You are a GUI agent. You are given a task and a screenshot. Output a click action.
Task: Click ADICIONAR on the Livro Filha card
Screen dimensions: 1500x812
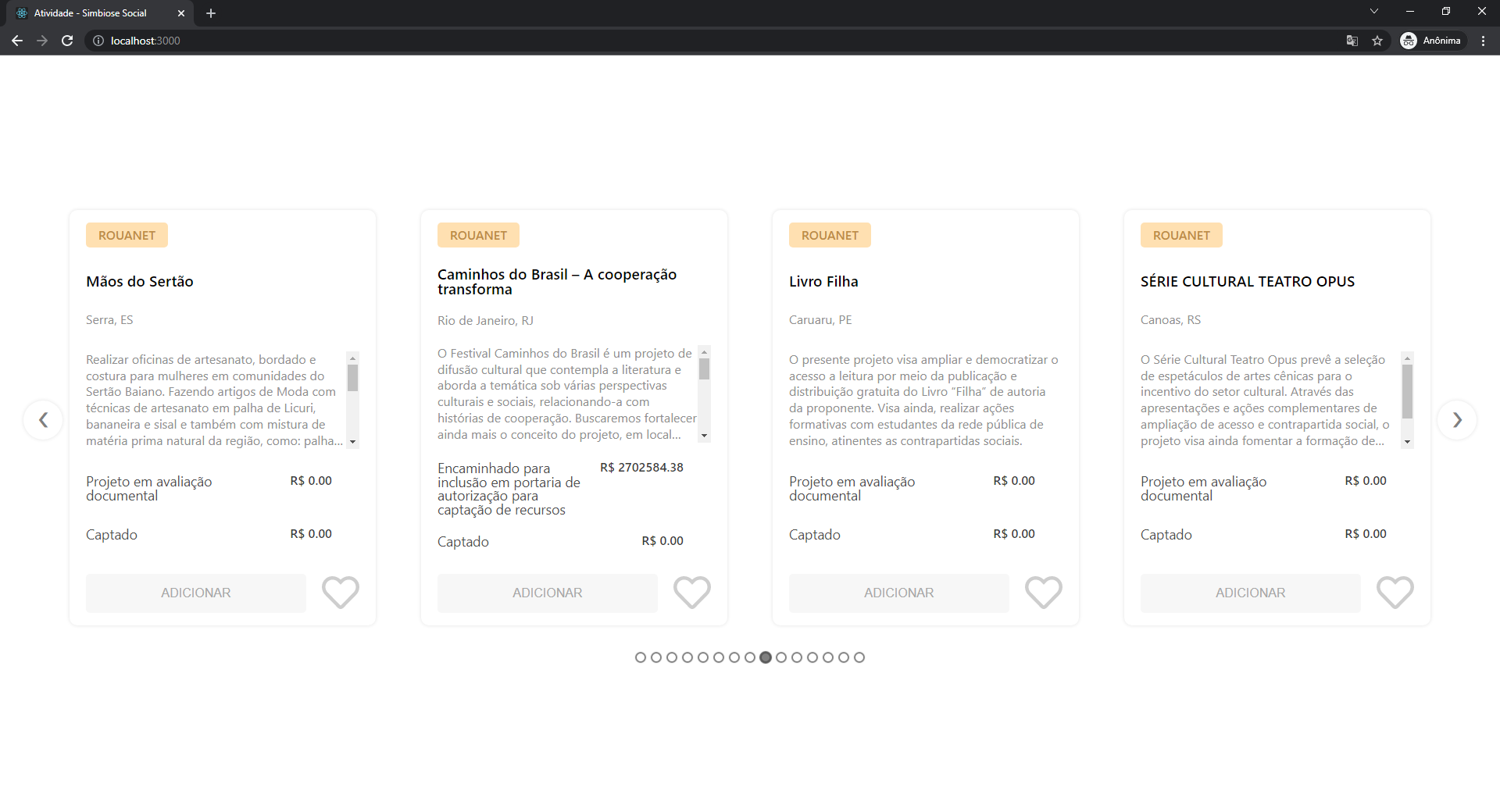(898, 593)
